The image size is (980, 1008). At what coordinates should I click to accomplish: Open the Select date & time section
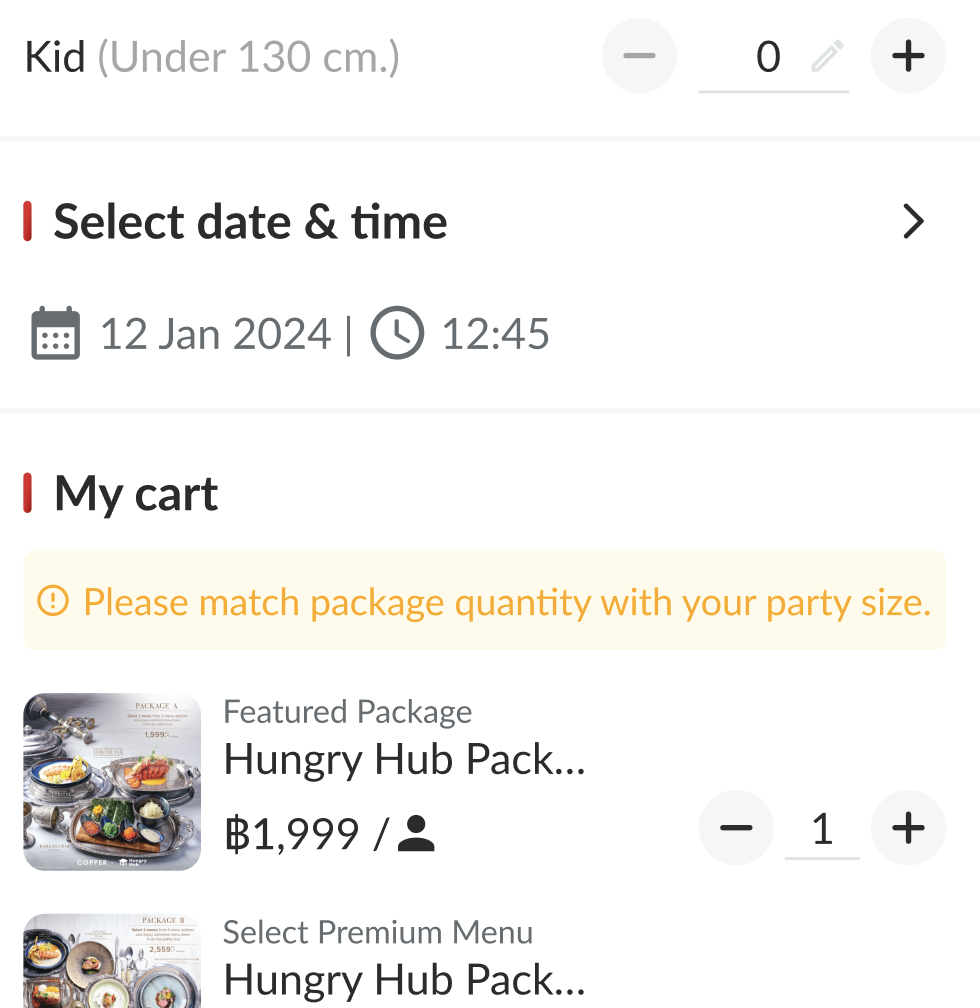coord(250,222)
